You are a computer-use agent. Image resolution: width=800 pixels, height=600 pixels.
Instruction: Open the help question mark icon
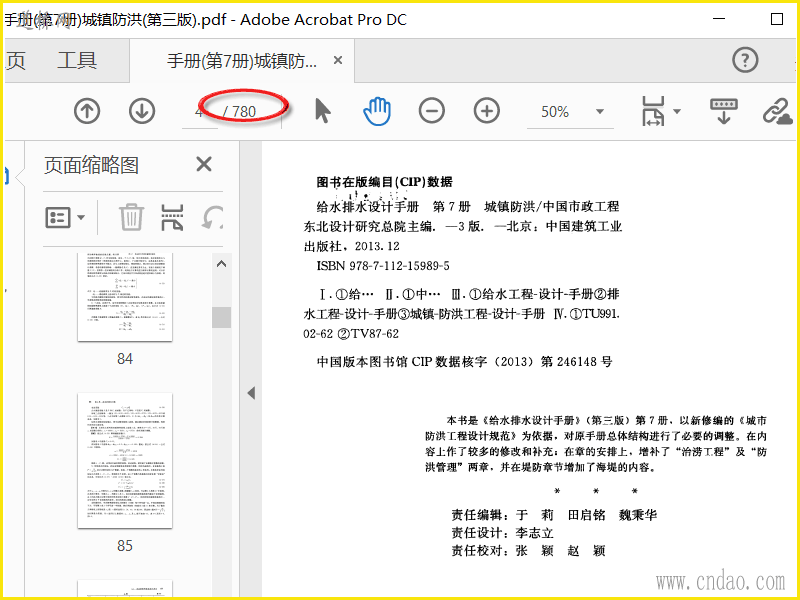tap(745, 60)
